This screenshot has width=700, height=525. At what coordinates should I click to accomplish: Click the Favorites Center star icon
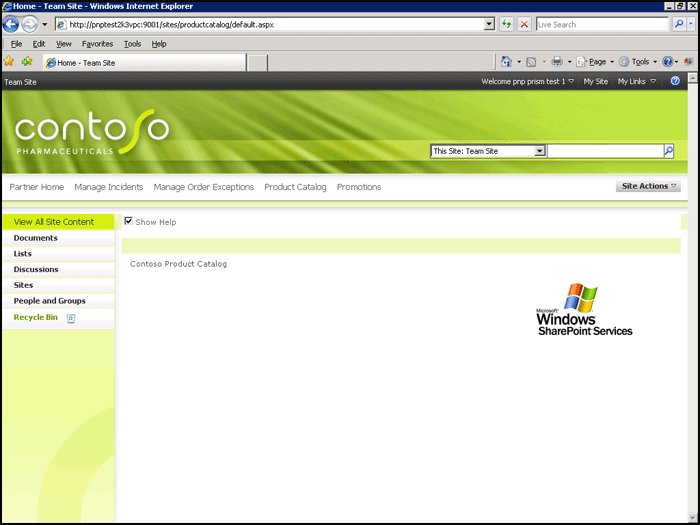pyautogui.click(x=9, y=62)
